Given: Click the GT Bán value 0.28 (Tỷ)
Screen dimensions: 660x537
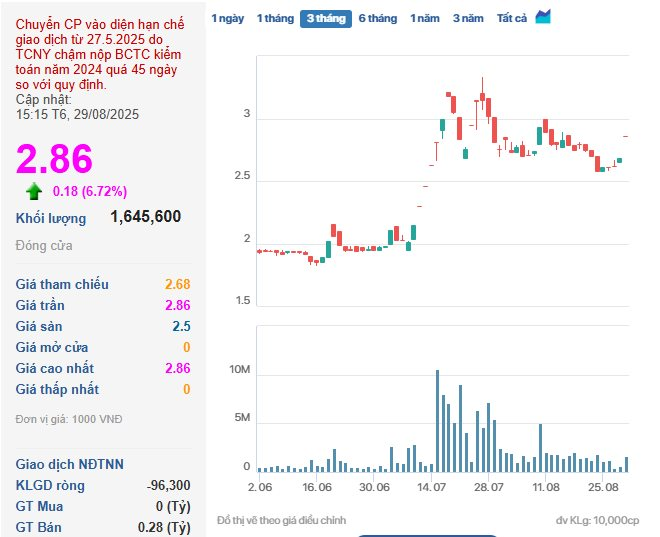Looking at the screenshot, I should click(163, 527).
